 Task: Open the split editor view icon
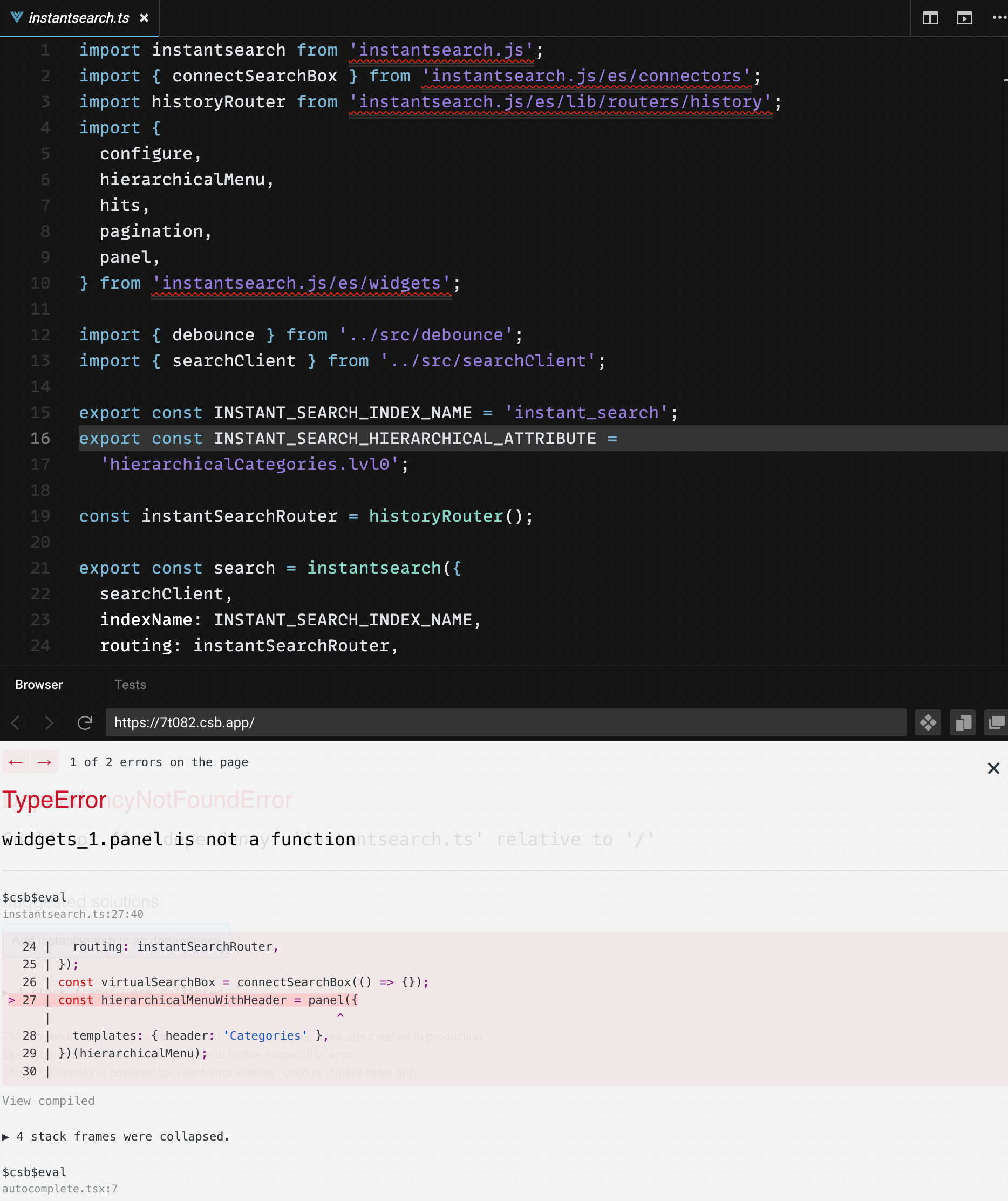pyautogui.click(x=930, y=18)
